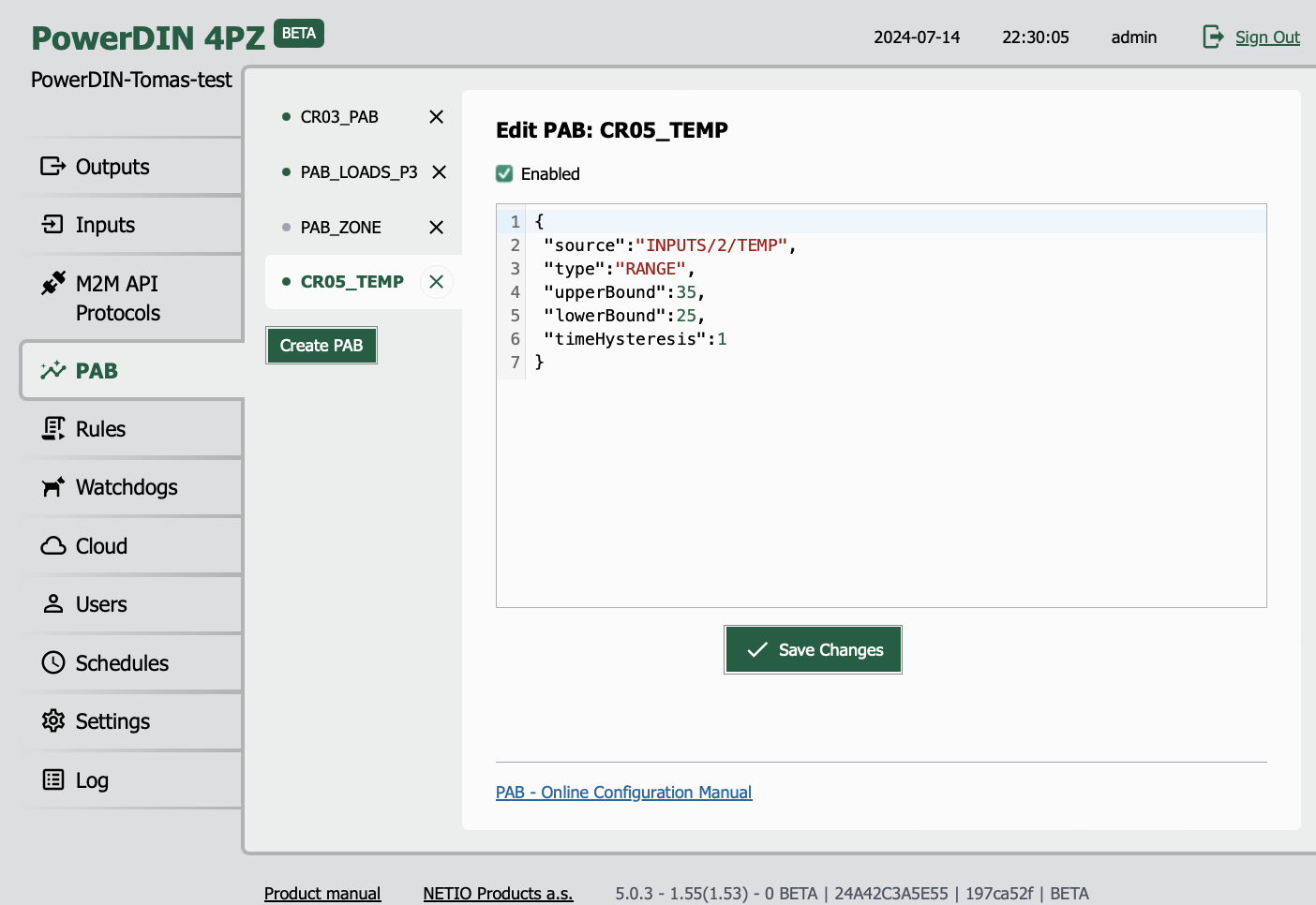Open M2M API Protocols section label
1316x905 pixels.
click(x=118, y=298)
